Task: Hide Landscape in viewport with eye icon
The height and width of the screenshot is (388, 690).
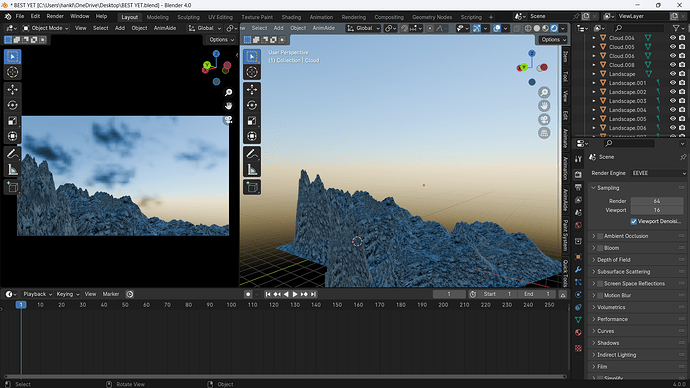Action: coord(672,74)
